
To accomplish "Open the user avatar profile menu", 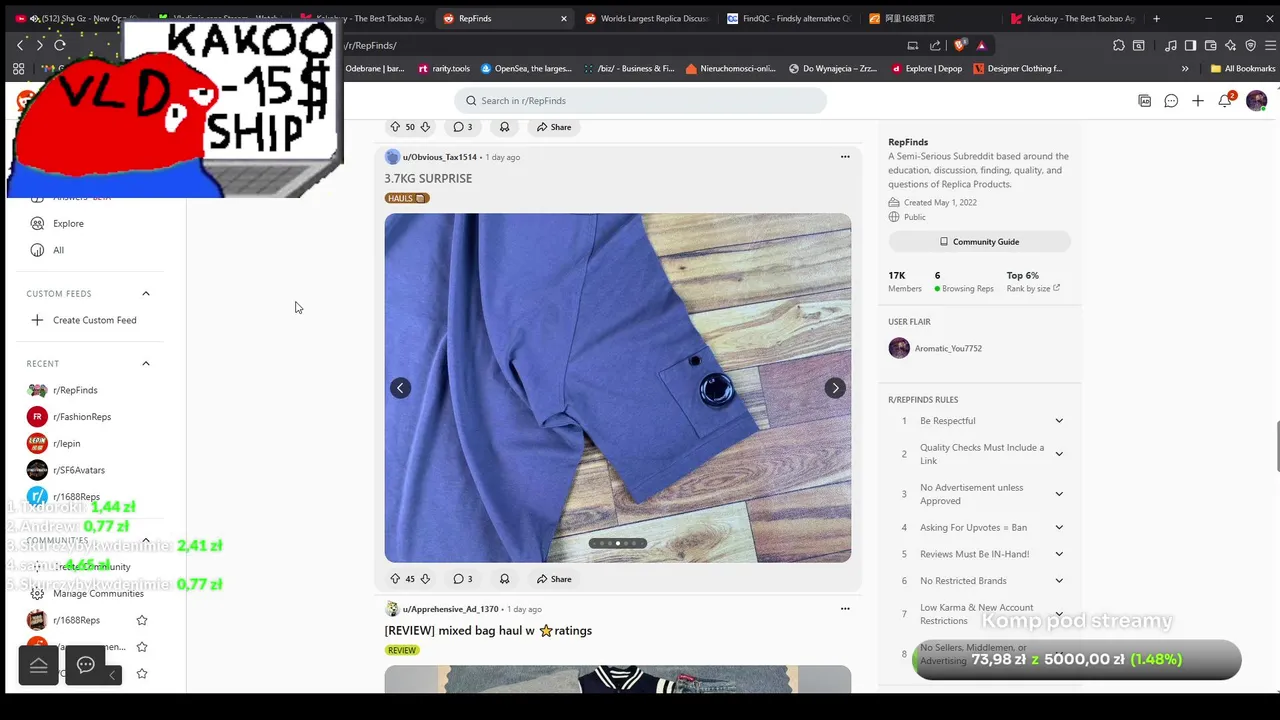I will tap(1257, 101).
